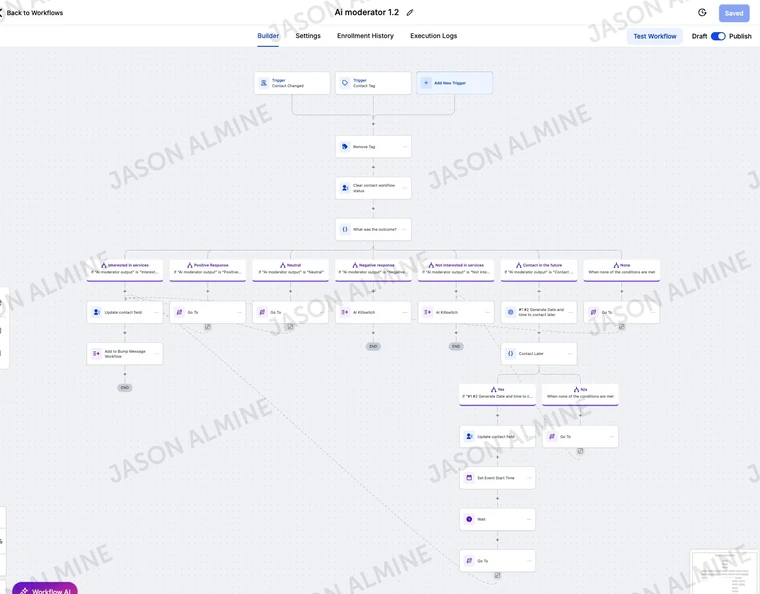Open three-dot menu on Remove Tag
760x594 pixels.
tap(405, 146)
